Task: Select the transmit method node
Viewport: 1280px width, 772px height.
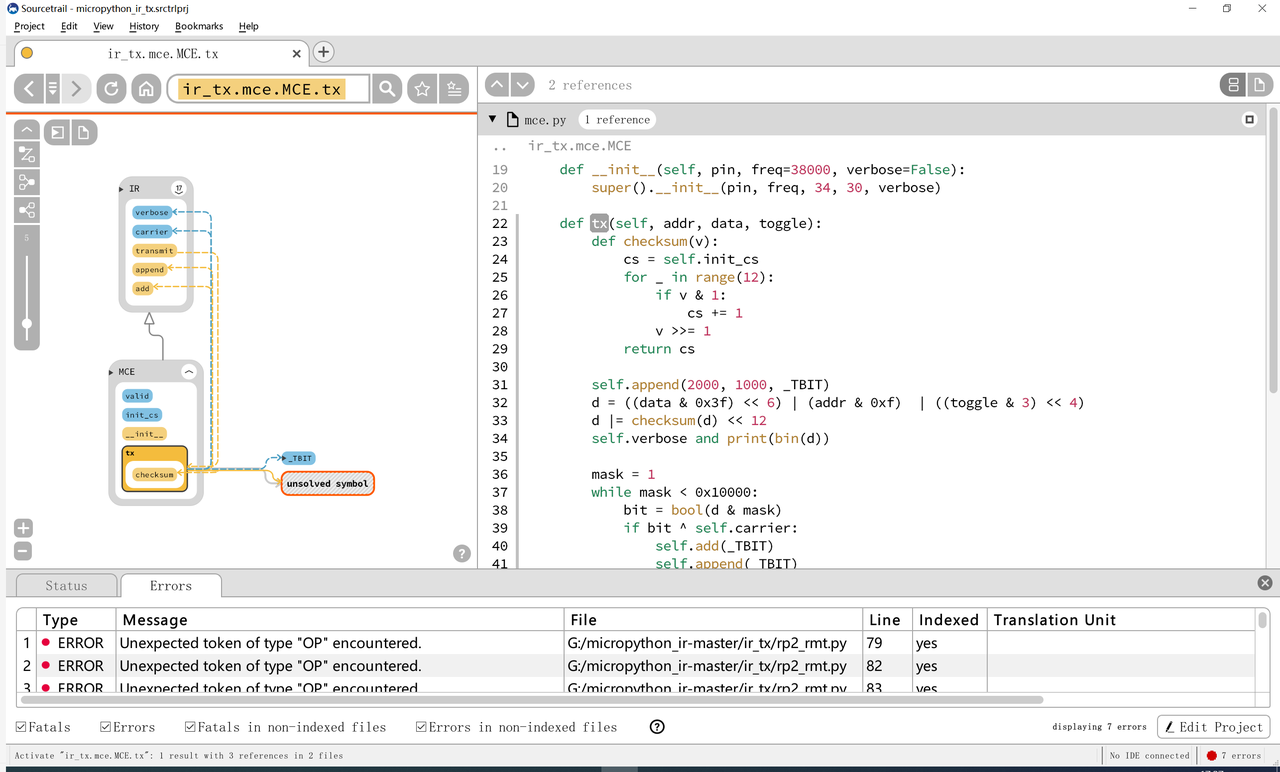Action: pyautogui.click(x=155, y=250)
